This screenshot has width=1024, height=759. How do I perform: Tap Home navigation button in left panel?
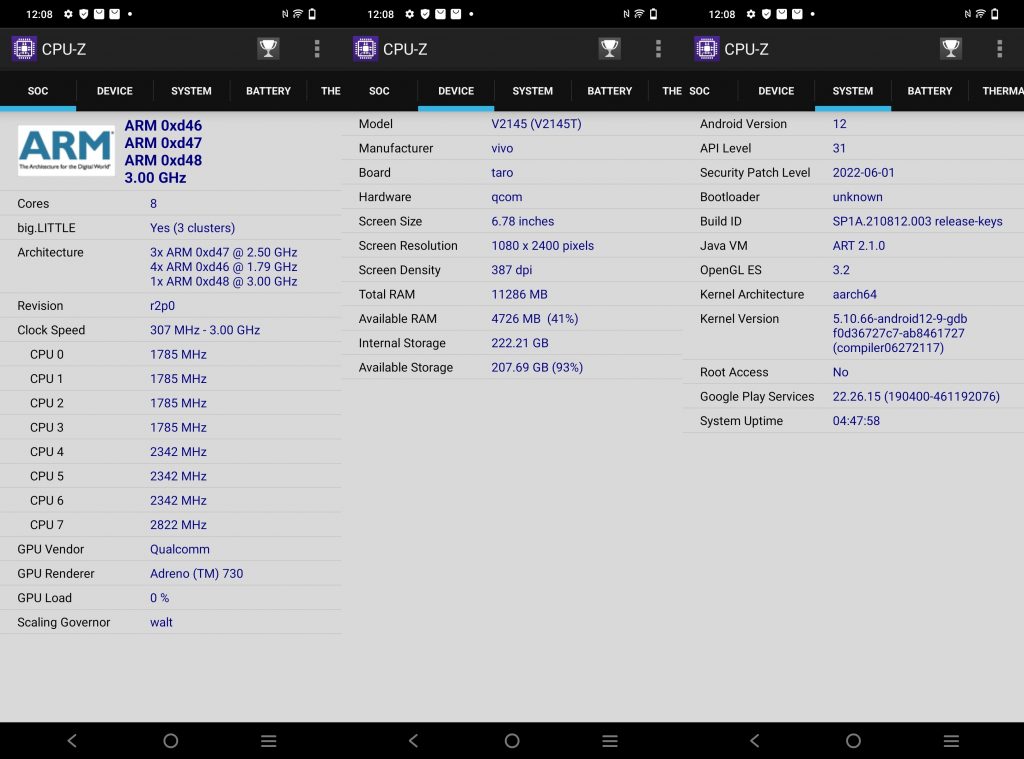[170, 740]
